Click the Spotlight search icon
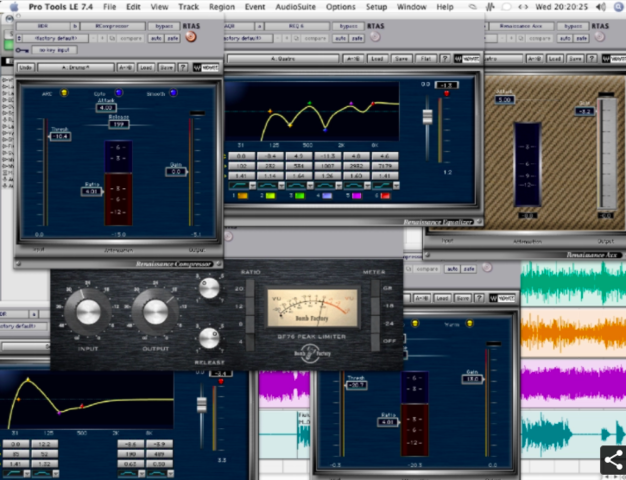 pos(619,7)
